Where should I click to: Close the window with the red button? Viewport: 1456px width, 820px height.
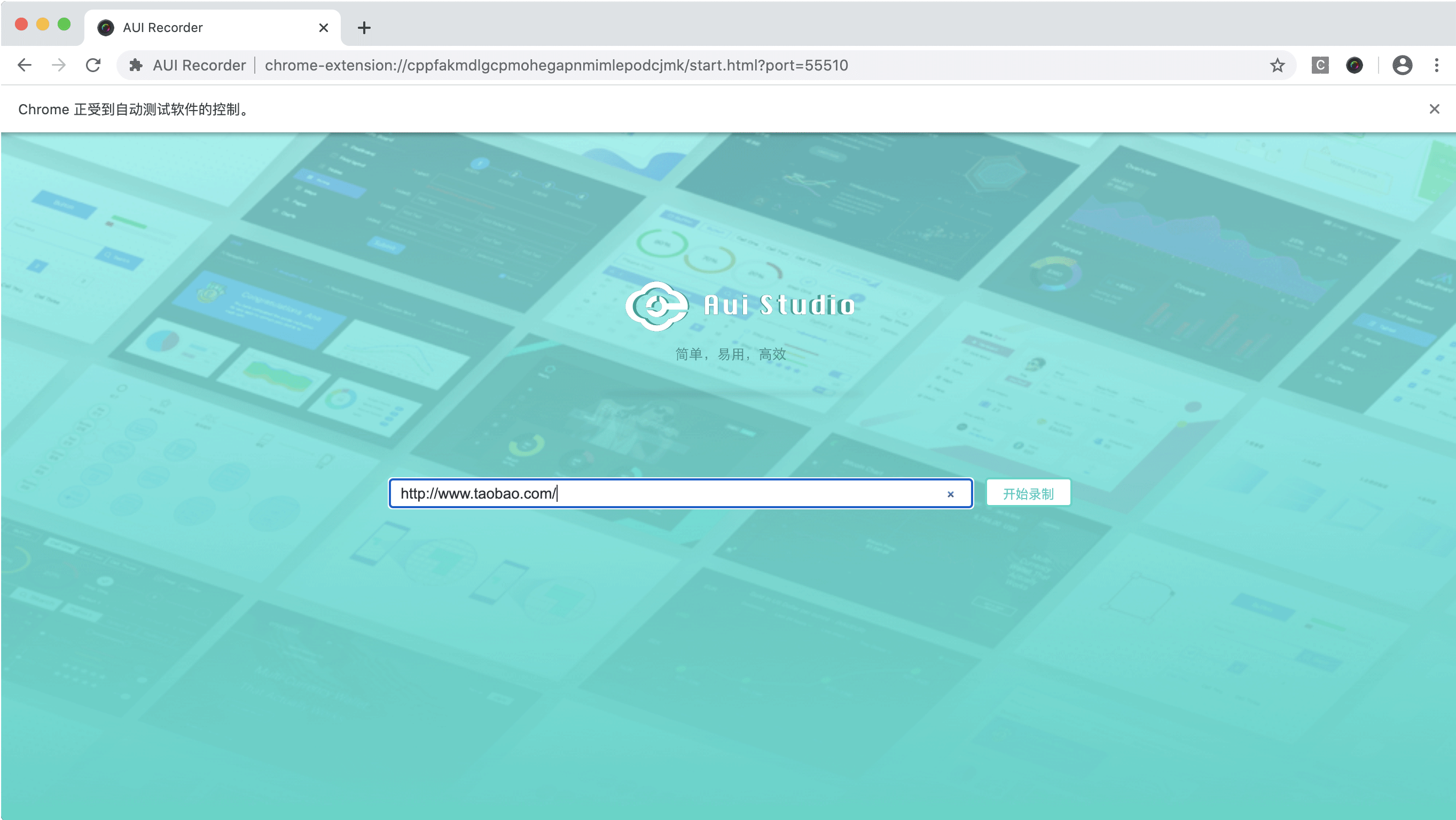point(21,25)
